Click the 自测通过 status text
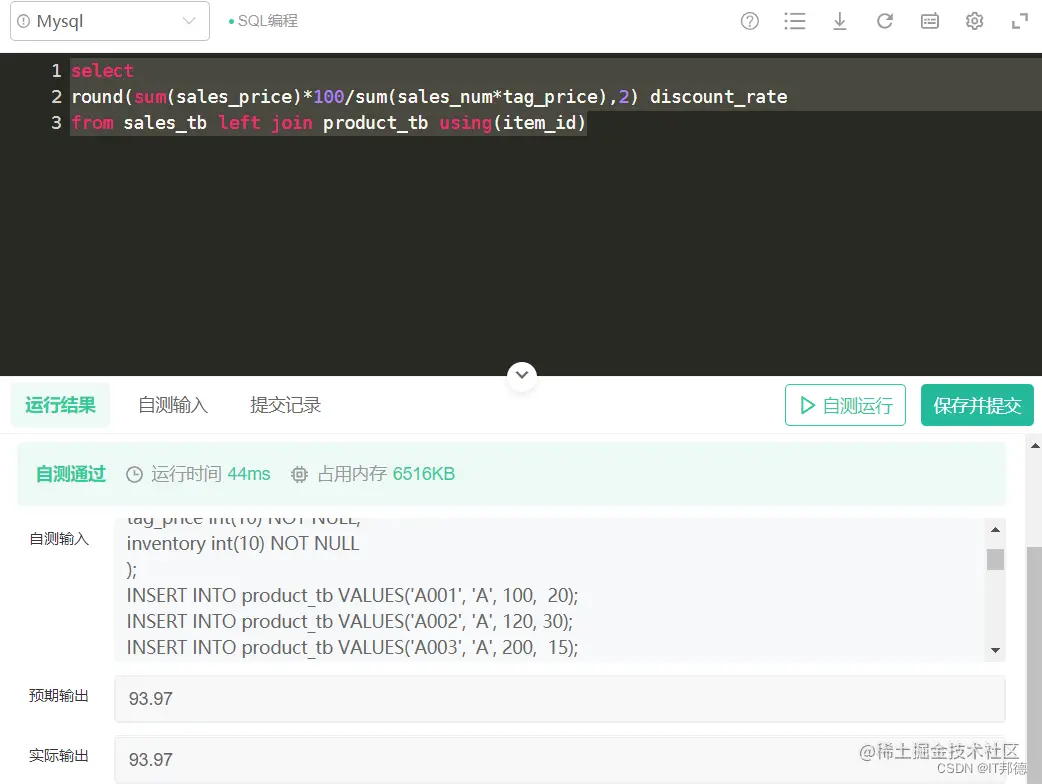This screenshot has height=784, width=1042. point(70,474)
